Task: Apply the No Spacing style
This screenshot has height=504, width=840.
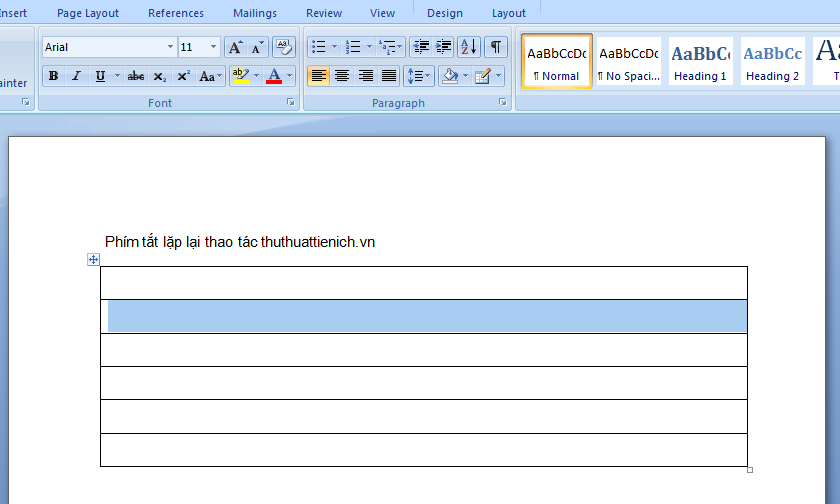Action: click(x=629, y=62)
